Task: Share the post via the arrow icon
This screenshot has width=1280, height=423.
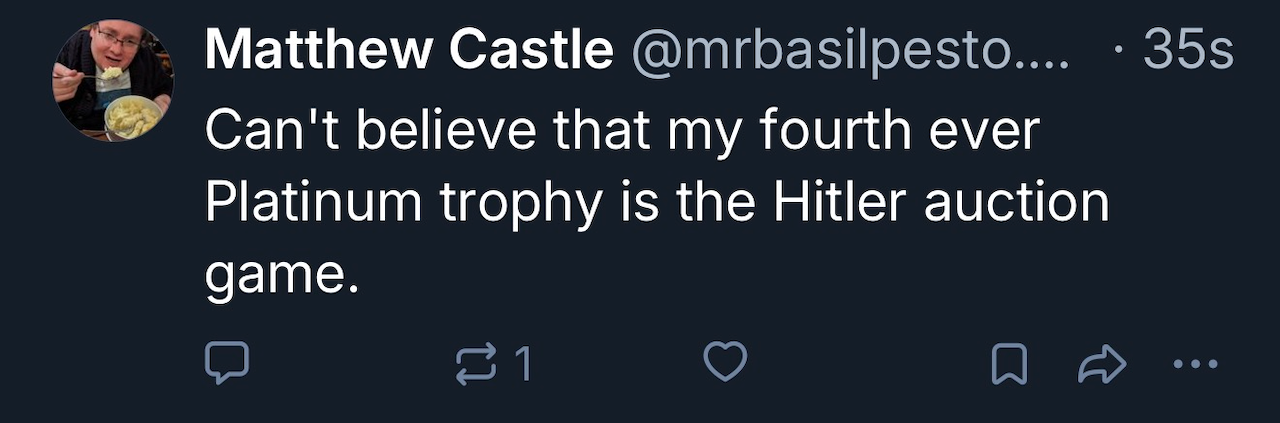Action: (x=1102, y=364)
